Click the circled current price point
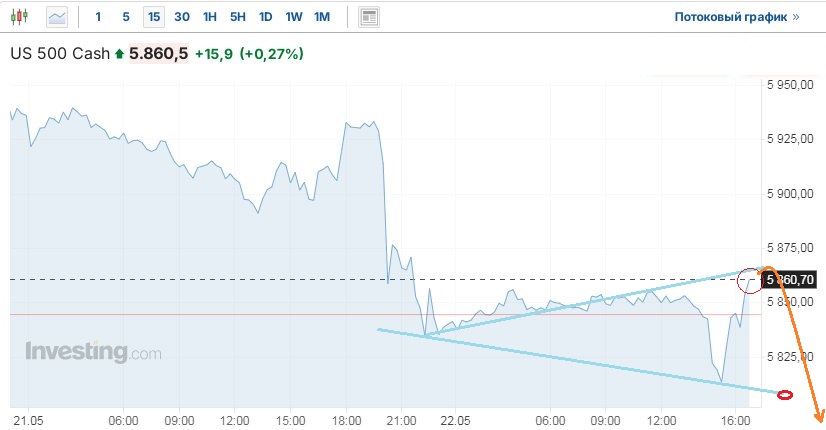This screenshot has width=826, height=430. (x=750, y=281)
